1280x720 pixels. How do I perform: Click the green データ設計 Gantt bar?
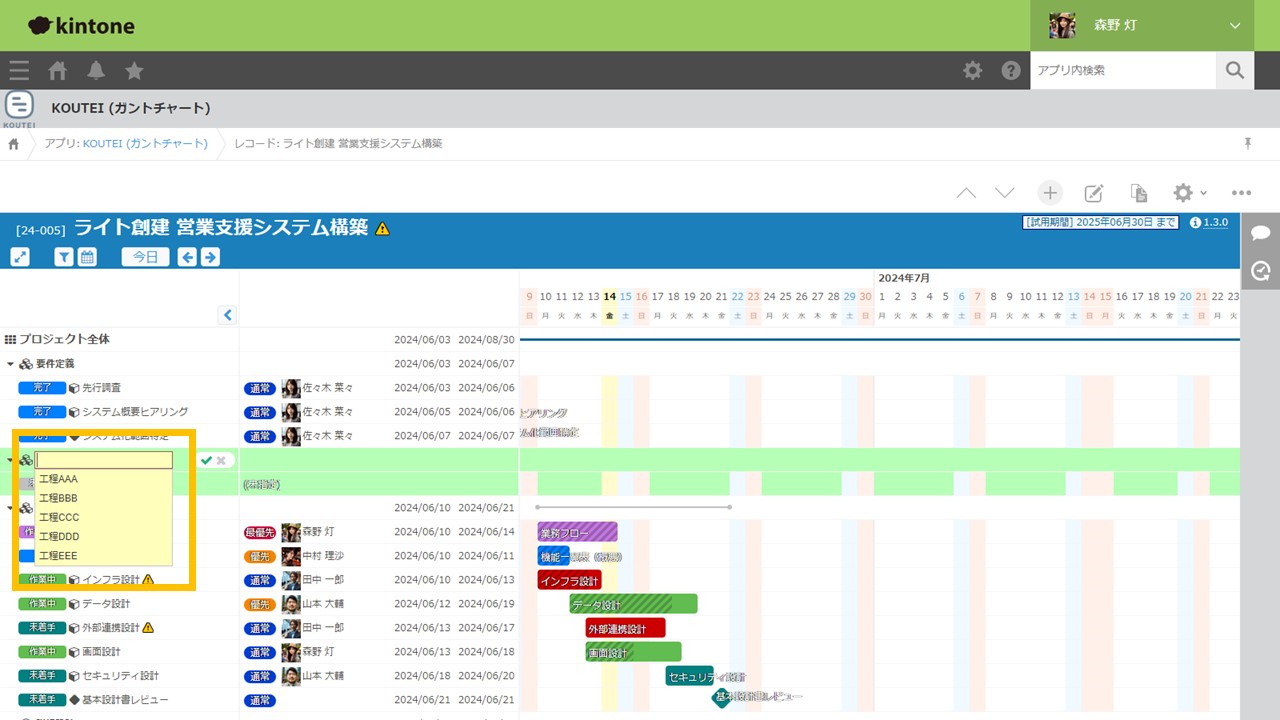coord(633,604)
